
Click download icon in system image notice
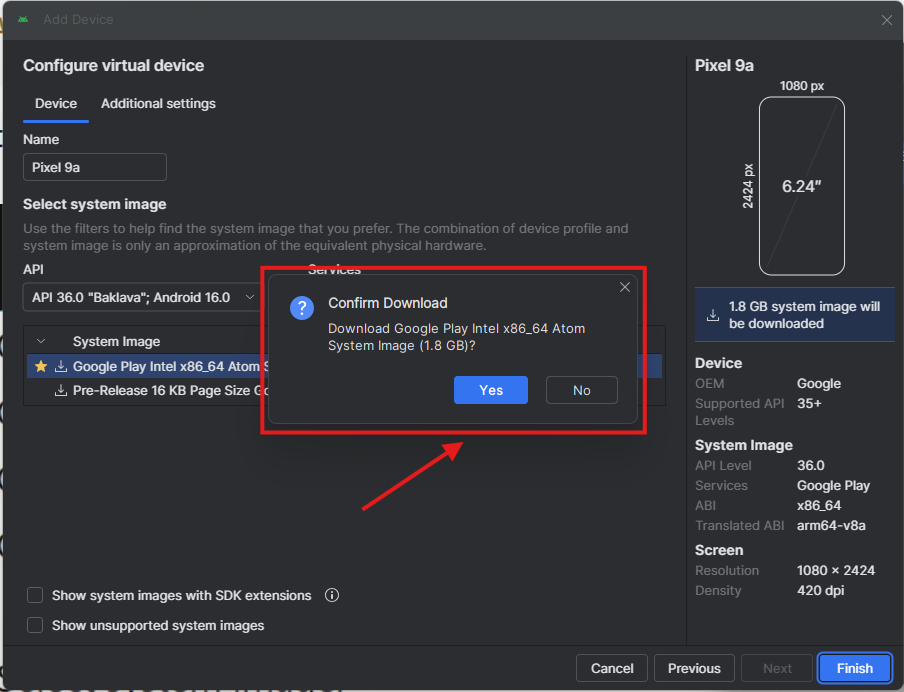712,315
